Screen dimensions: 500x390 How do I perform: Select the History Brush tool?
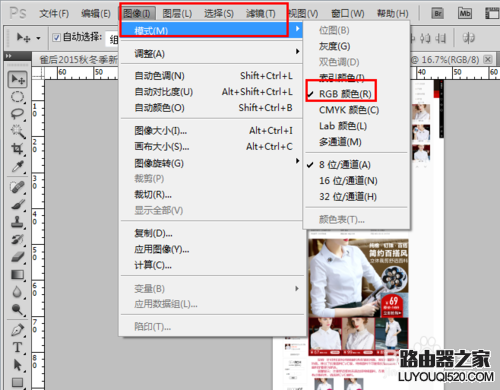coord(17,239)
